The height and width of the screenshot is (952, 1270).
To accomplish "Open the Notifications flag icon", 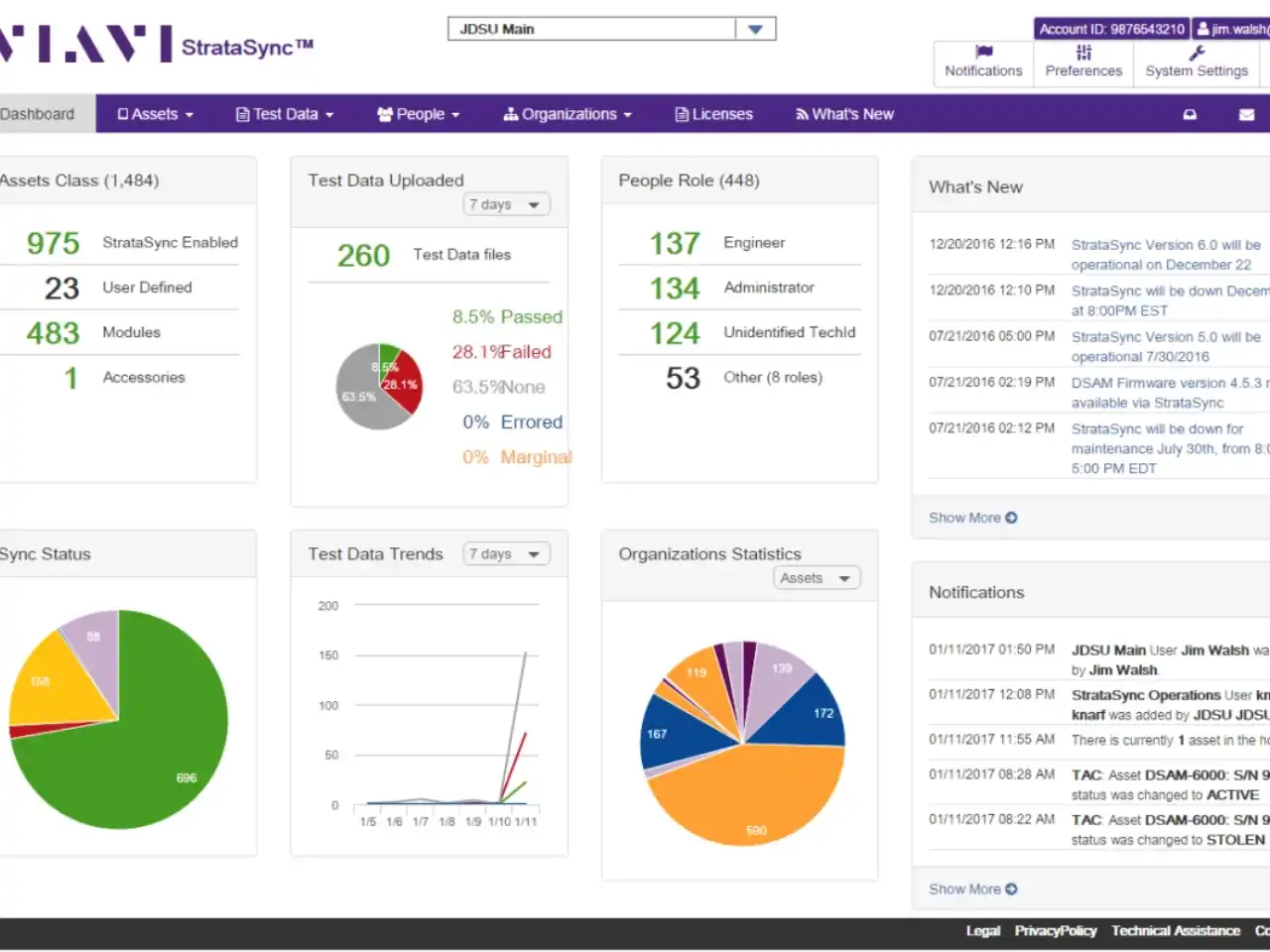I will (x=983, y=52).
